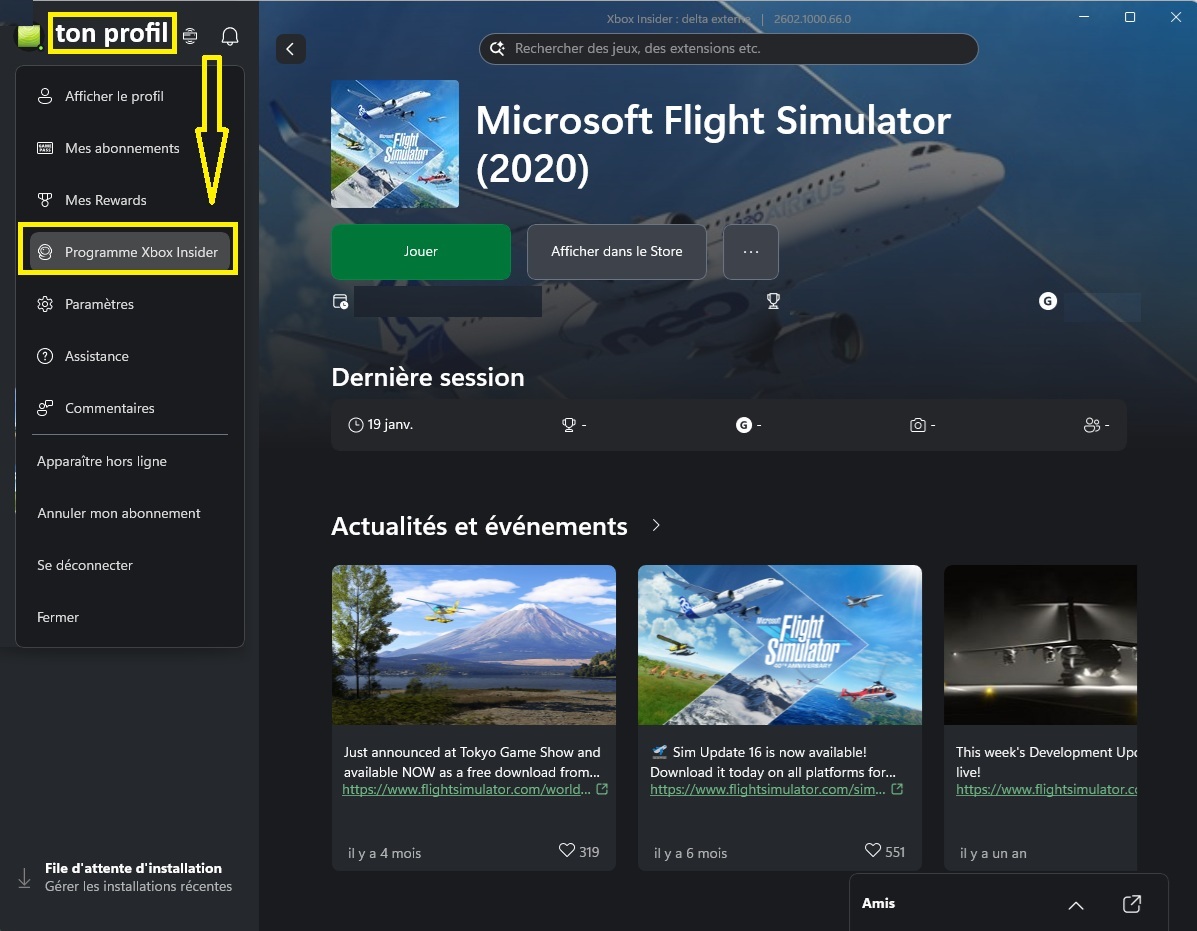Expand Actualités et événements with chevron
This screenshot has width=1197, height=931.
tap(656, 526)
